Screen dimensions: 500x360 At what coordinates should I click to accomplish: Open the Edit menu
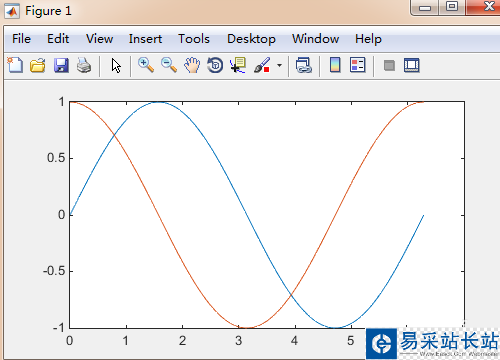pos(58,39)
